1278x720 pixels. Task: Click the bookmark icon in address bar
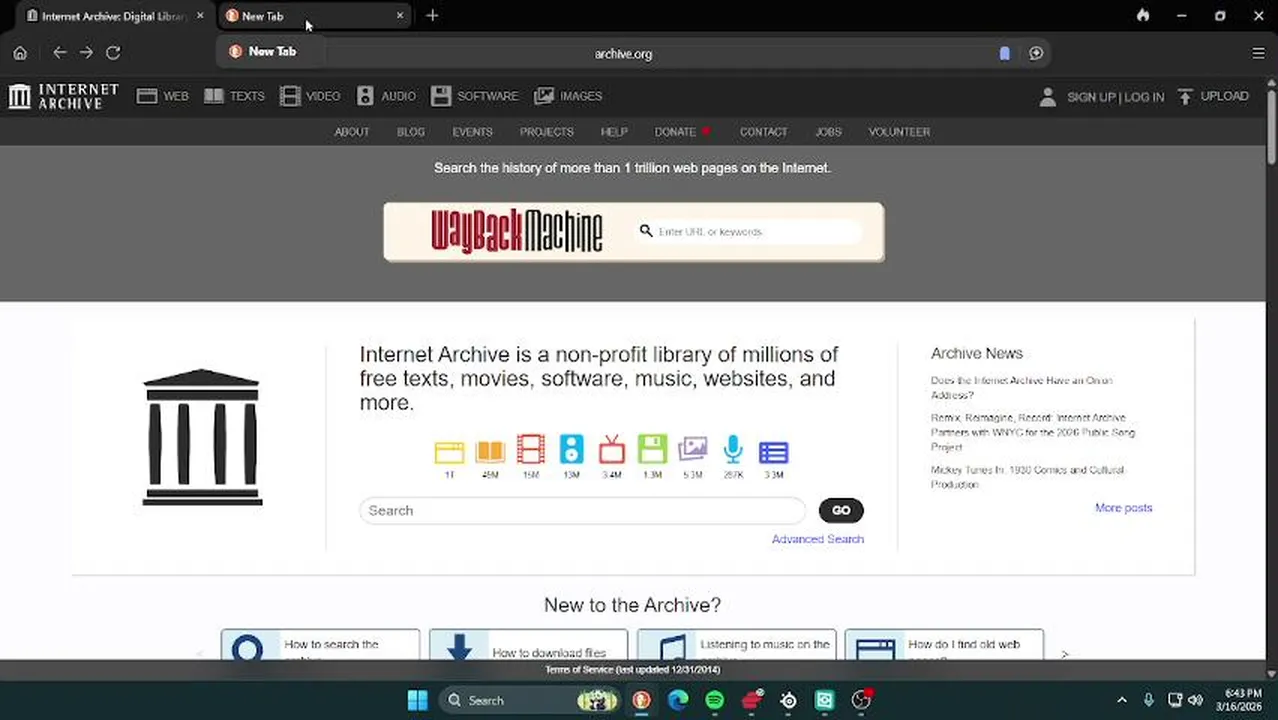[x=1005, y=54]
